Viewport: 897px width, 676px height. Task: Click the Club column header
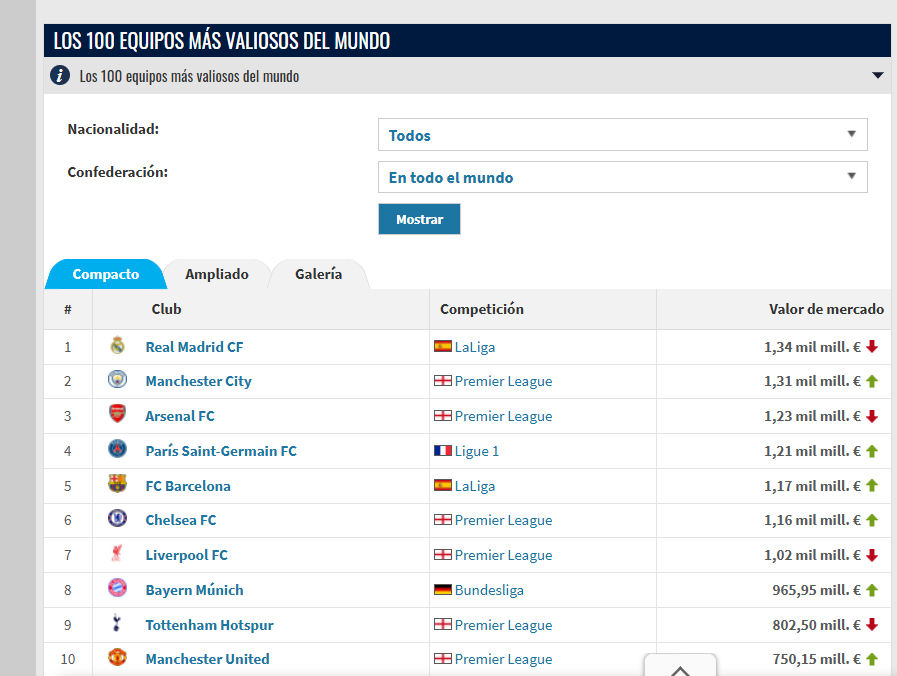point(166,309)
